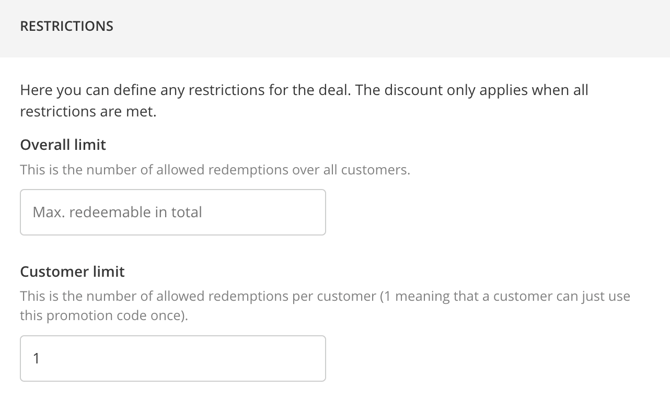Focus the Customer limit field containing 1
The width and height of the screenshot is (670, 400).
[x=172, y=358]
